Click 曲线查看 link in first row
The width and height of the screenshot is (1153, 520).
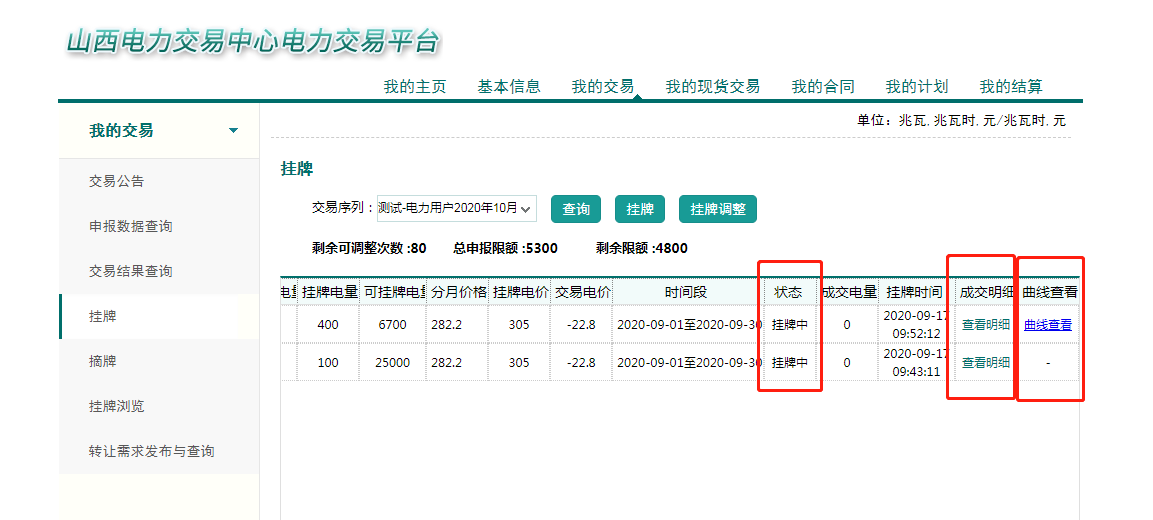click(1048, 325)
